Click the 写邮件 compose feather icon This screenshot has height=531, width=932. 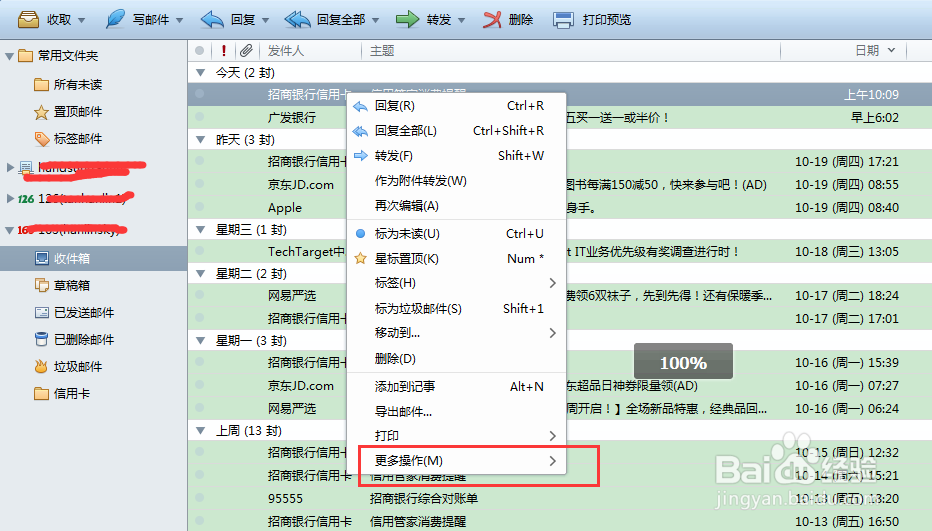(115, 19)
